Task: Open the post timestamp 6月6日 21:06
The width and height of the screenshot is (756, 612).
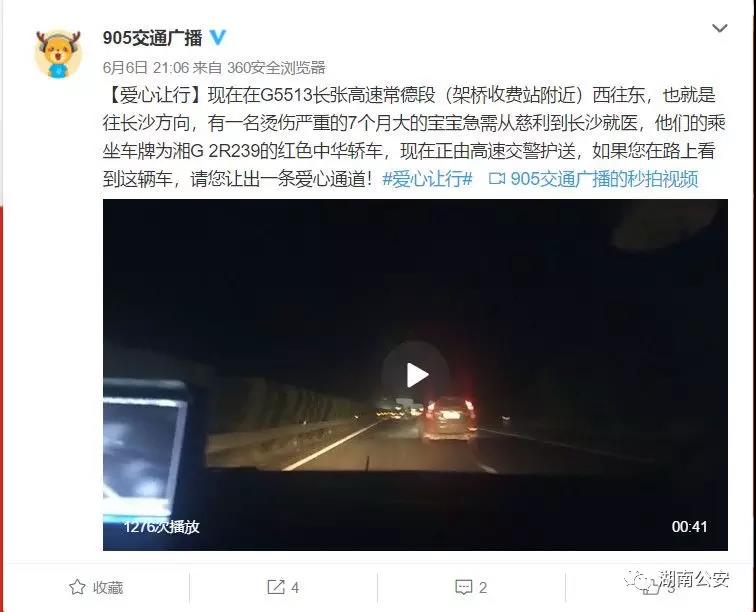Action: [146, 68]
